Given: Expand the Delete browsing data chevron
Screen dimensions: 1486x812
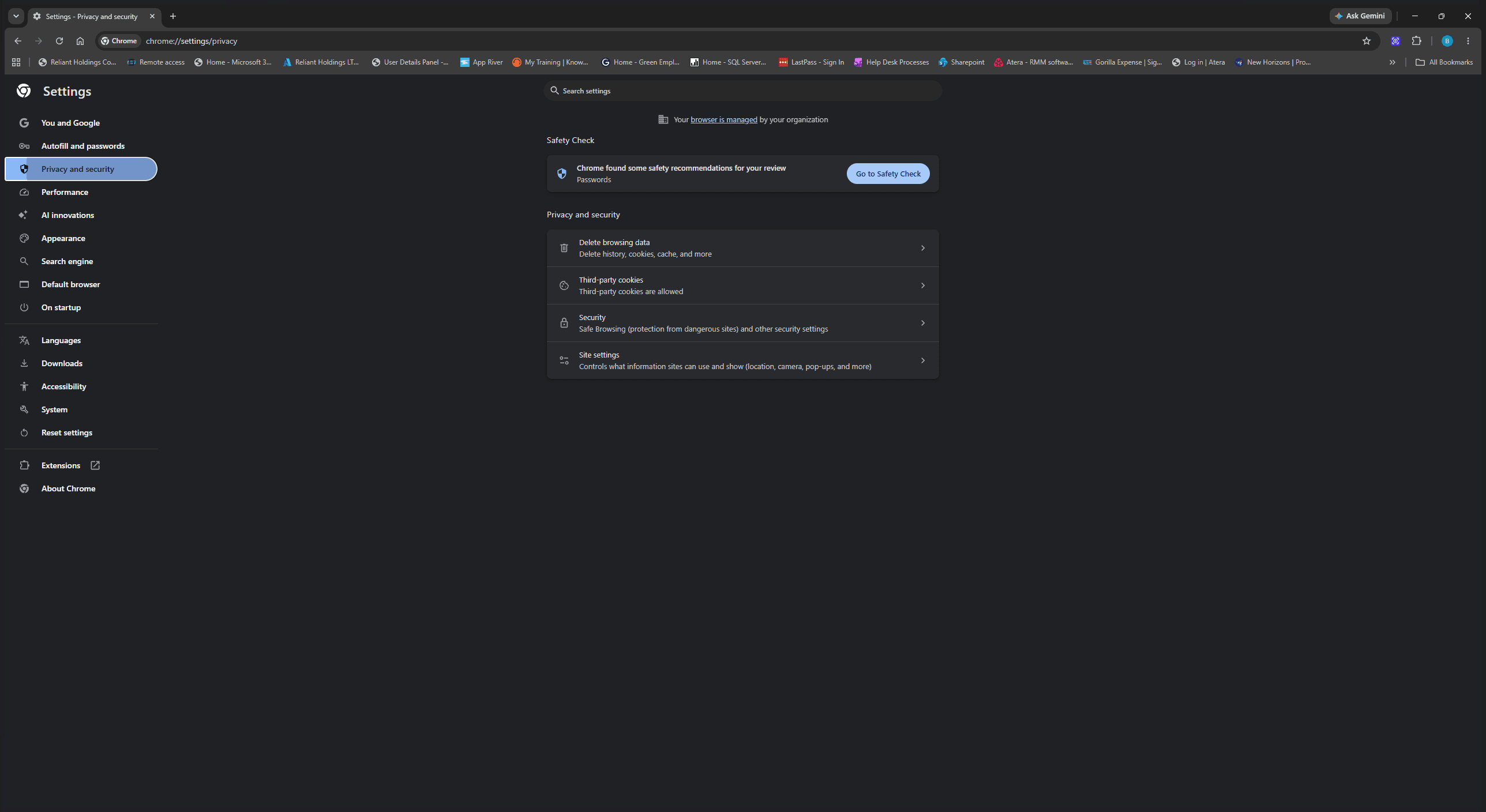Looking at the screenshot, I should pos(922,248).
